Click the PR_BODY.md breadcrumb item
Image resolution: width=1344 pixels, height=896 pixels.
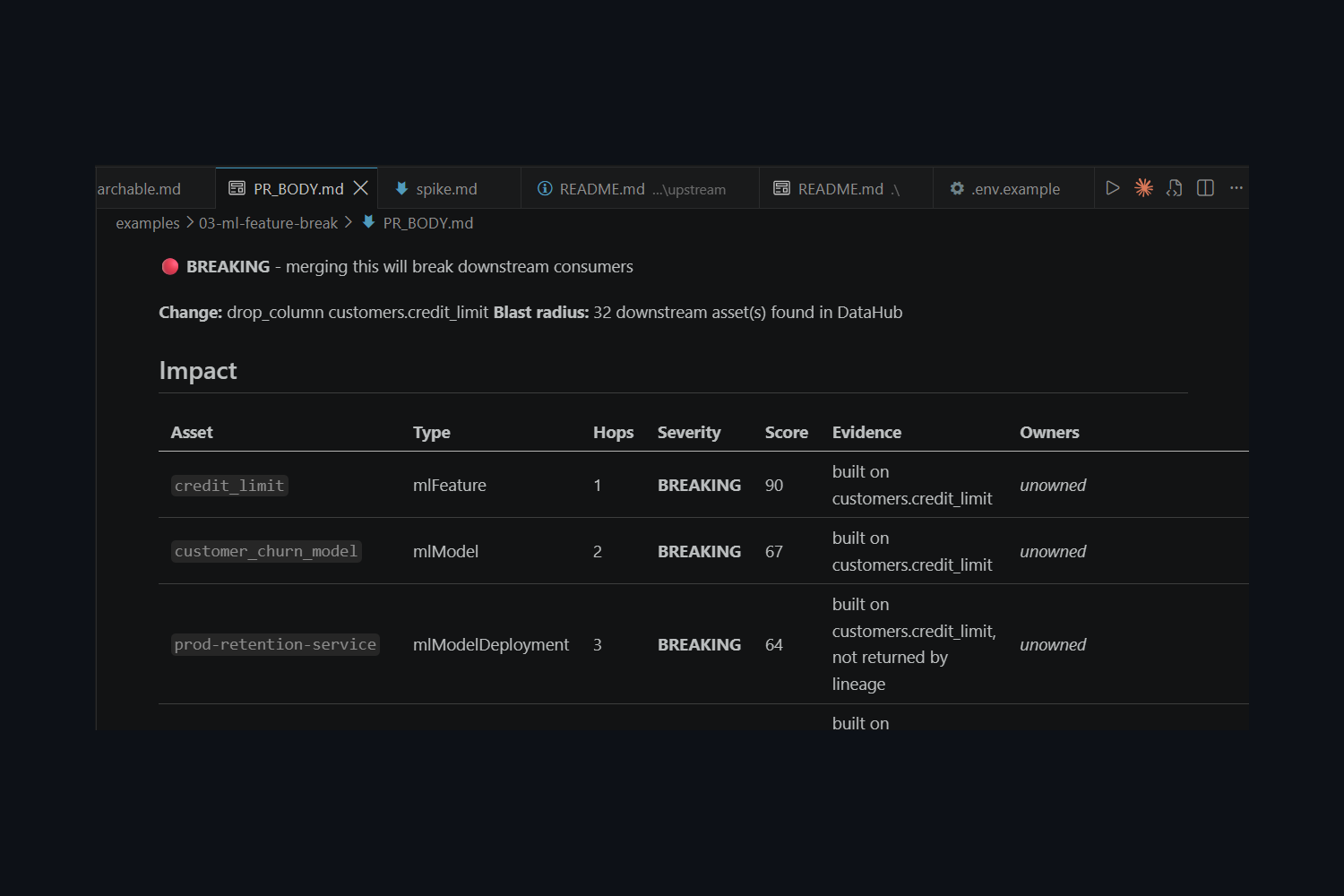tap(428, 223)
